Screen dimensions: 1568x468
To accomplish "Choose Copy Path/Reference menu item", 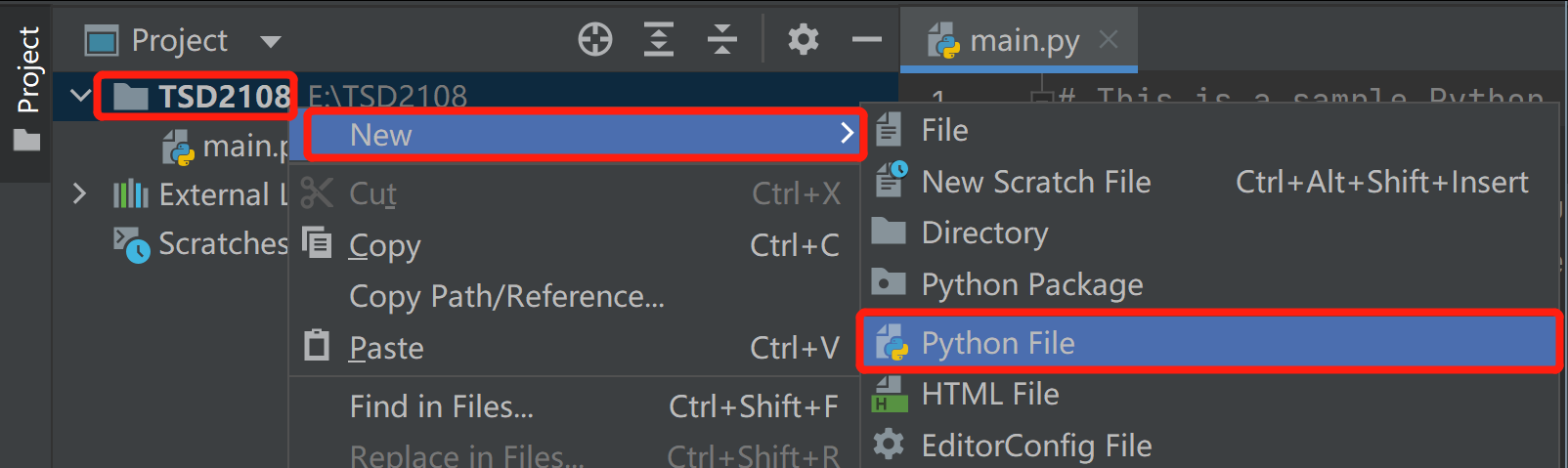I will pos(506,296).
